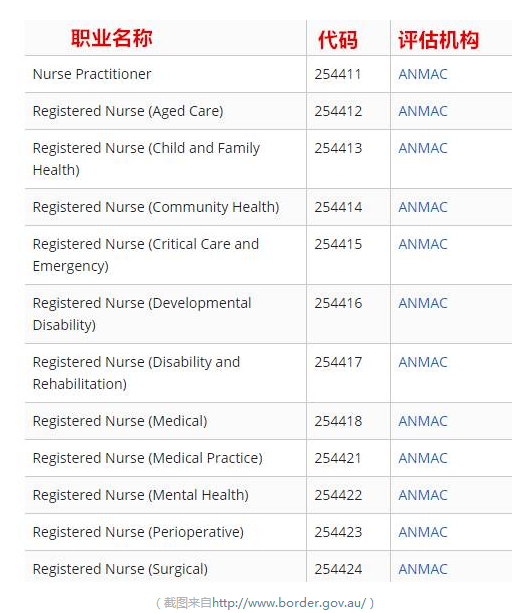Open ANMAC link for Developmental Disability
The height and width of the screenshot is (613, 519).
point(422,303)
